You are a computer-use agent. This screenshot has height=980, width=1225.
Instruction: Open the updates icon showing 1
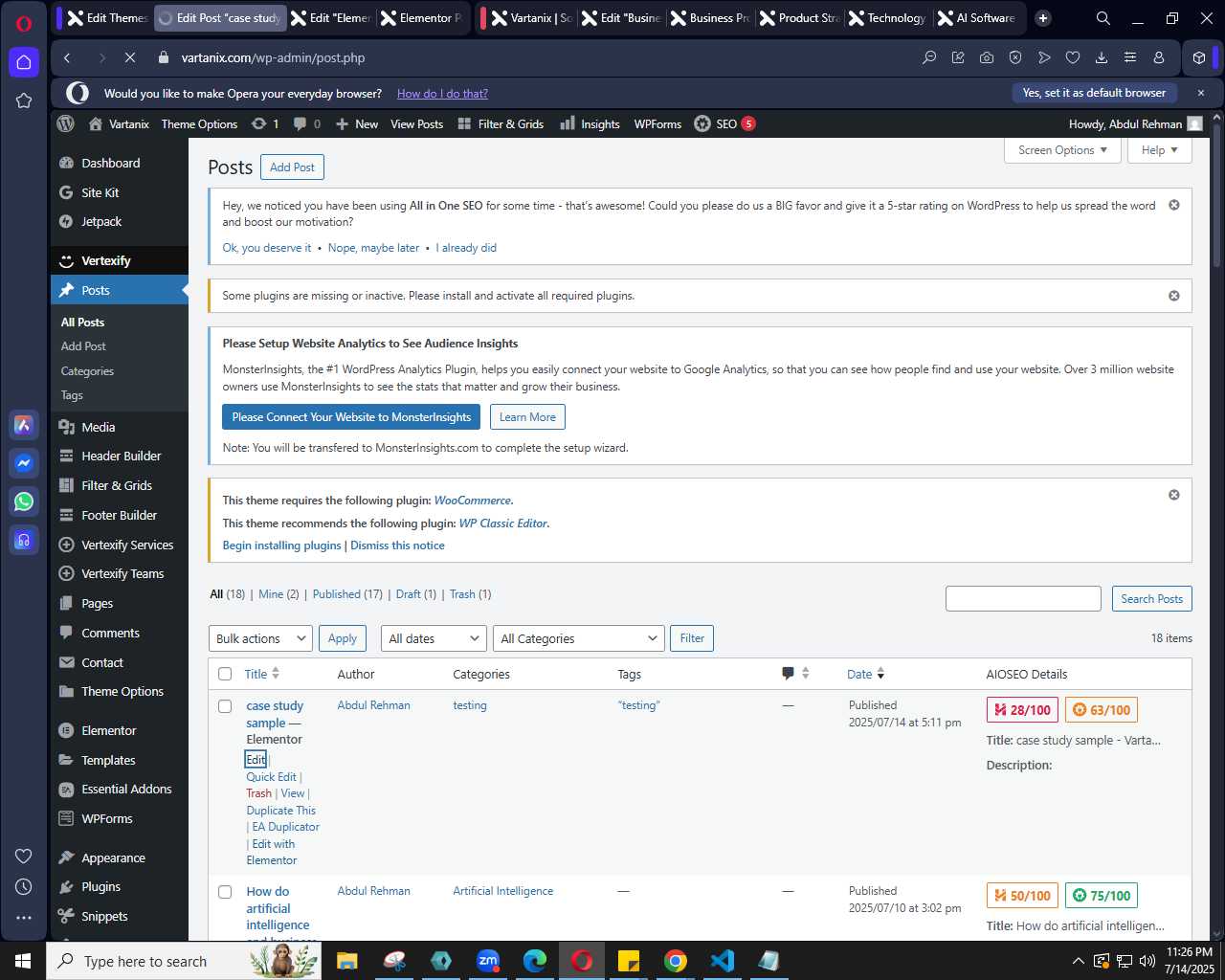tap(265, 123)
